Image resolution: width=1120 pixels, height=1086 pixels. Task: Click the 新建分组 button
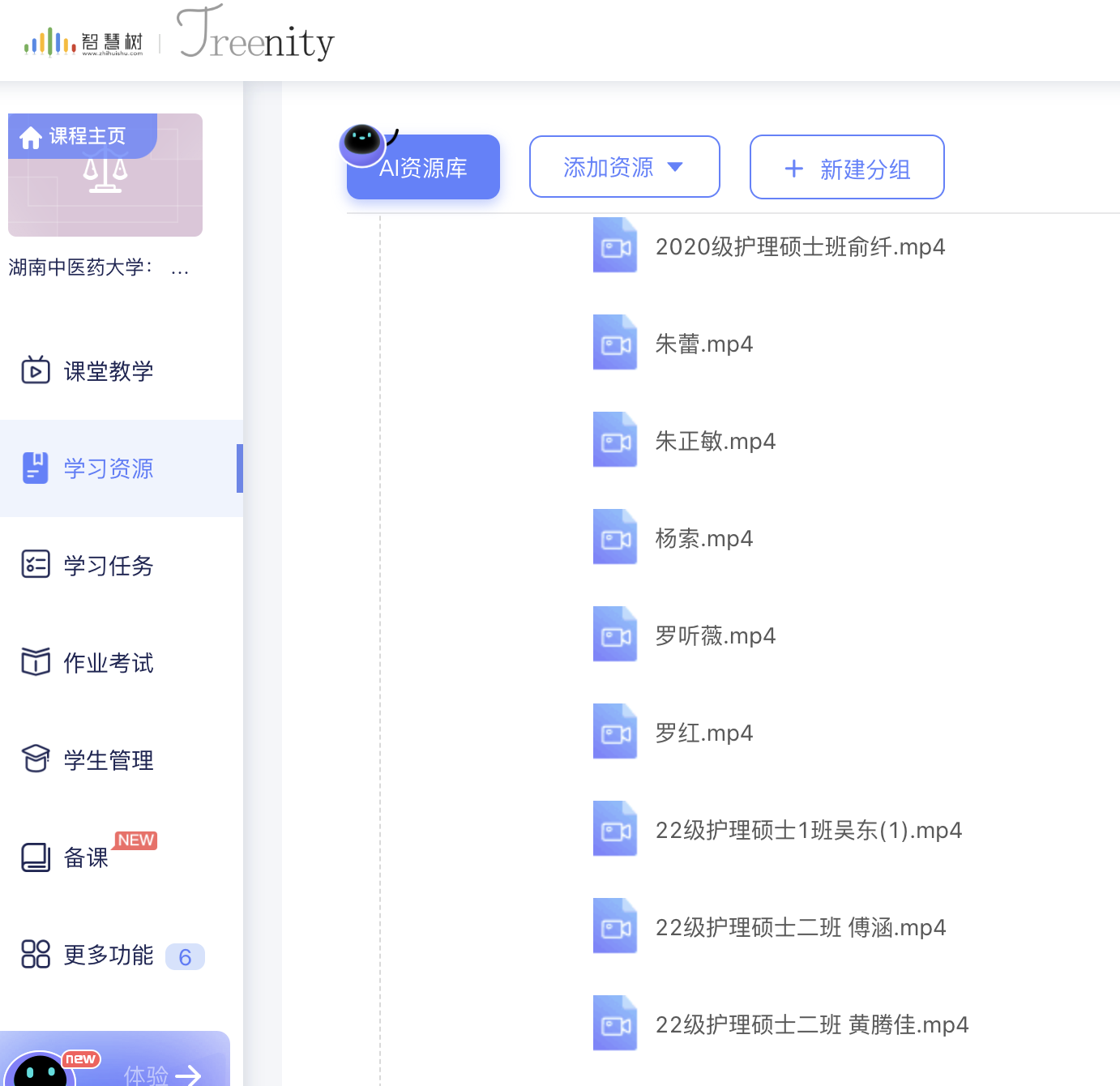click(x=847, y=168)
